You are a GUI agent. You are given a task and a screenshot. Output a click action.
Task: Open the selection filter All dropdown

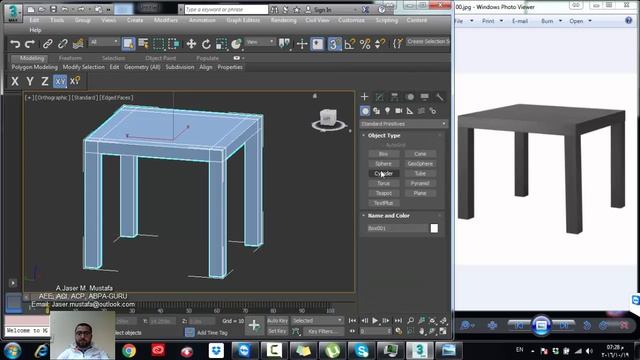[104, 42]
